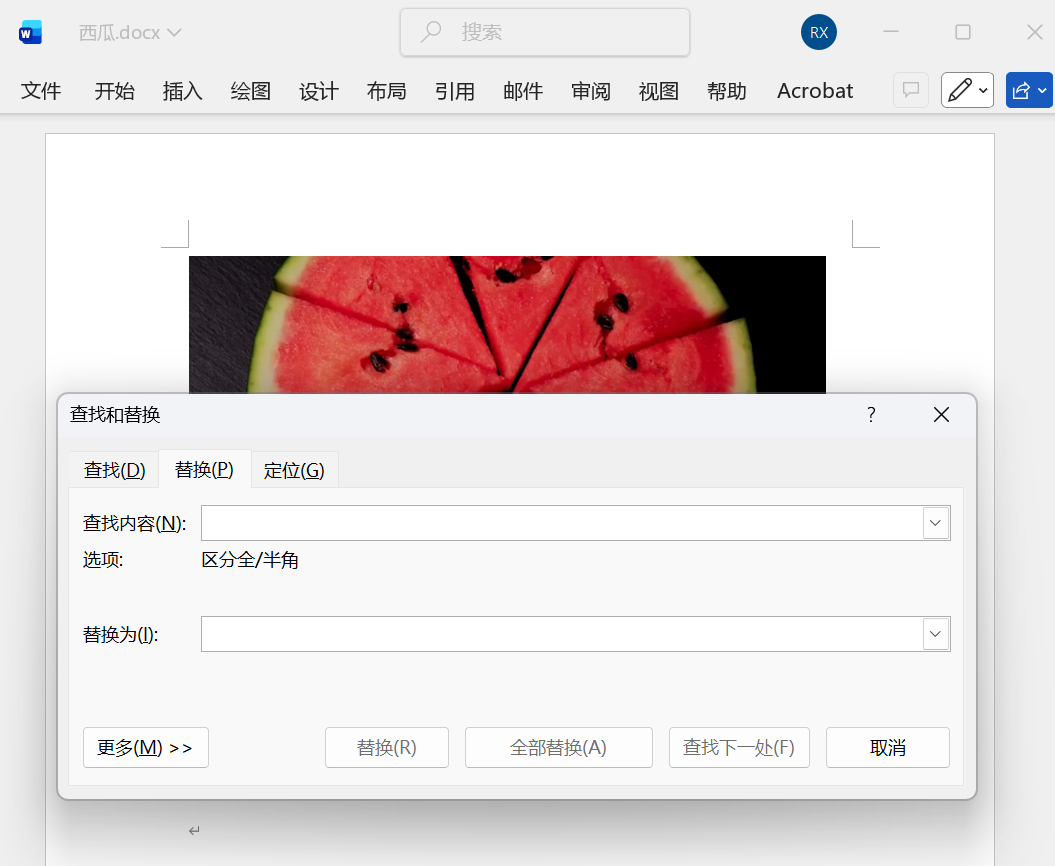Open the 审阅 ribbon tab
Viewport: 1055px width, 866px height.
[590, 90]
